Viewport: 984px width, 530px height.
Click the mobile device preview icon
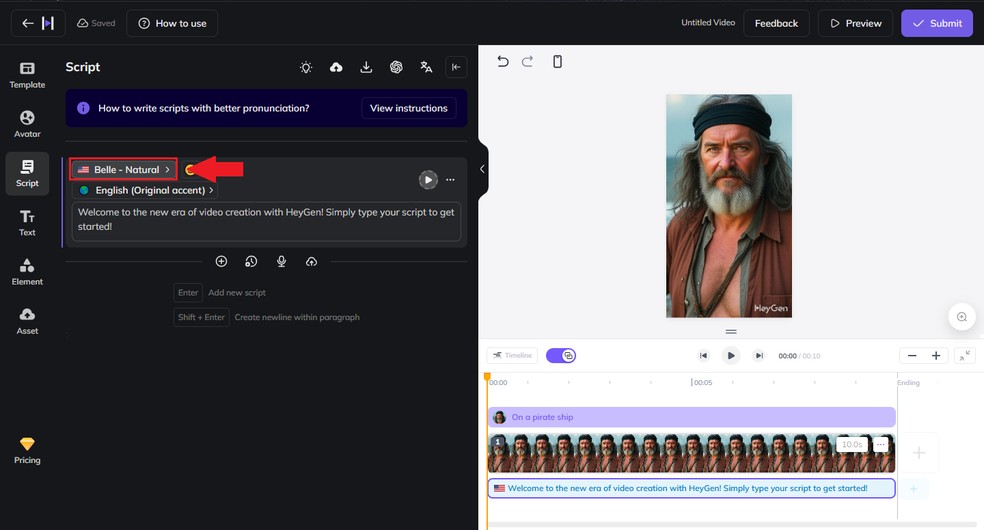[x=558, y=62]
